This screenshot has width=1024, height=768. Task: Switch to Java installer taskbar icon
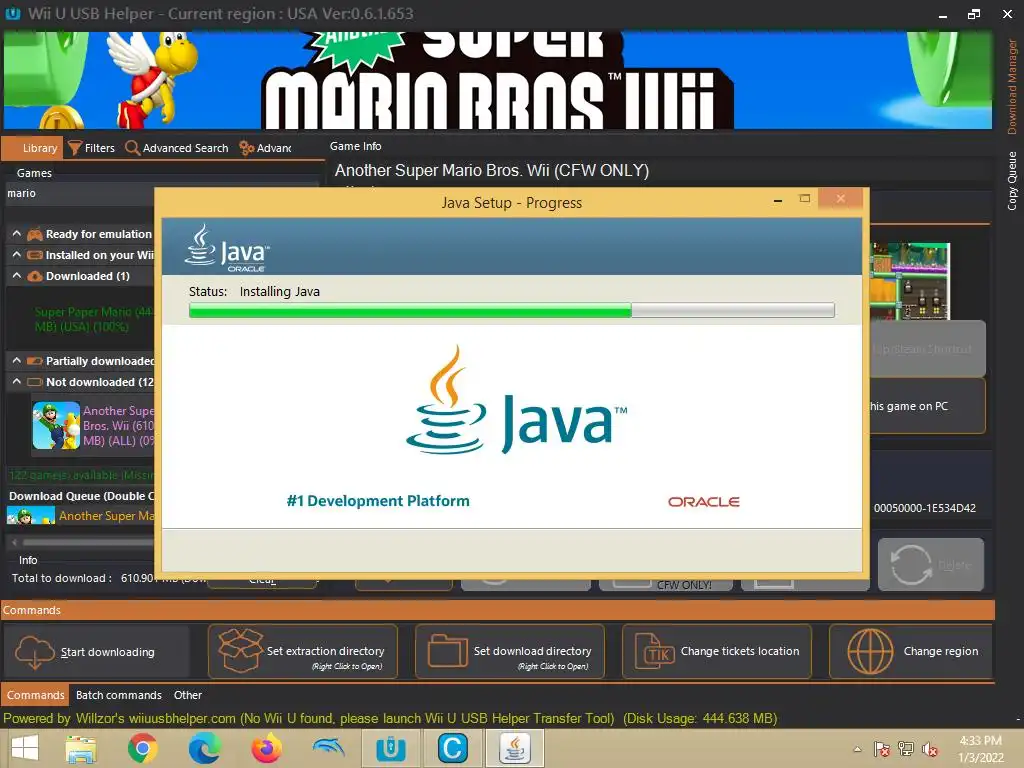(515, 748)
